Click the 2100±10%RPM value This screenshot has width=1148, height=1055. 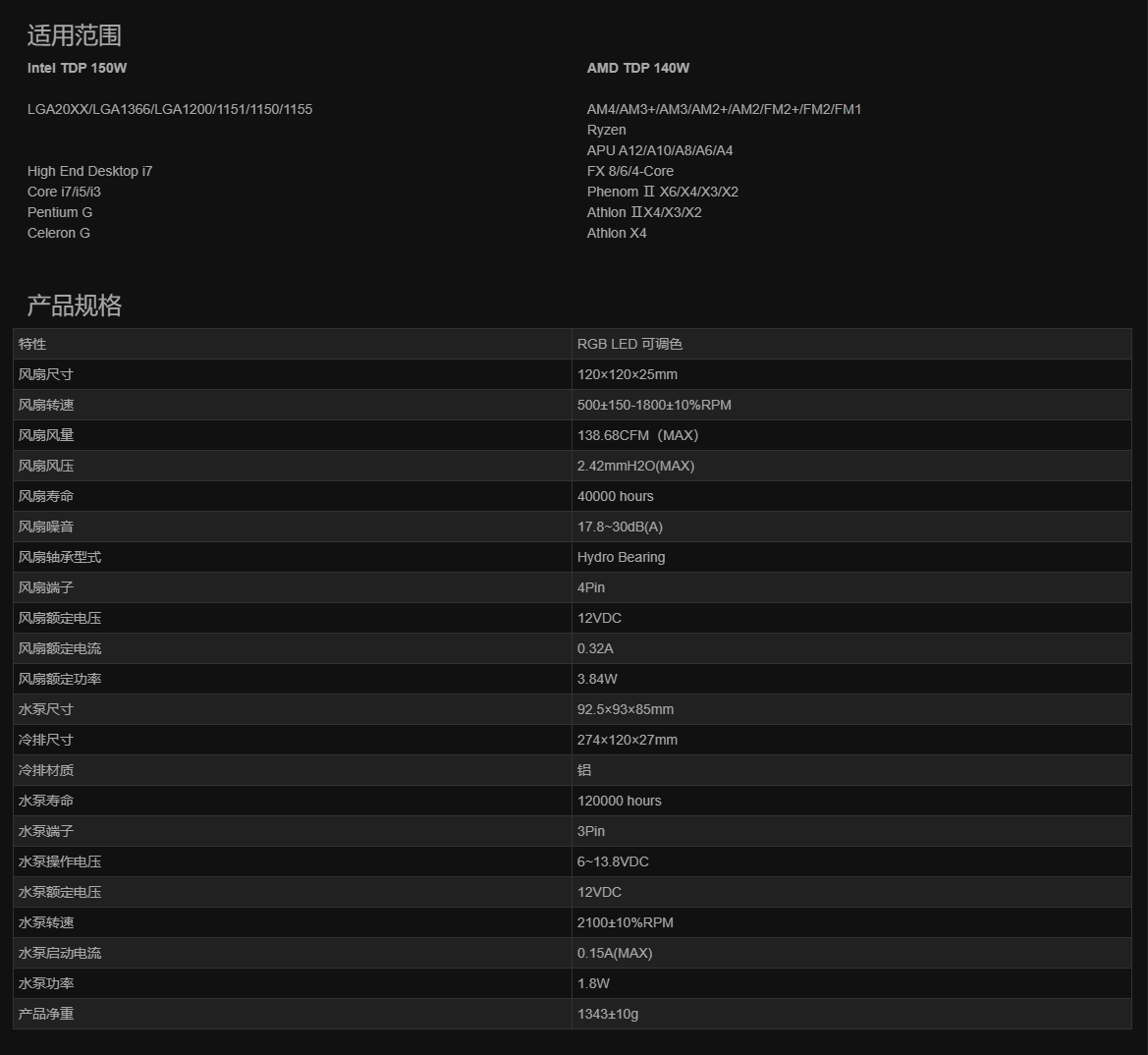626,922
